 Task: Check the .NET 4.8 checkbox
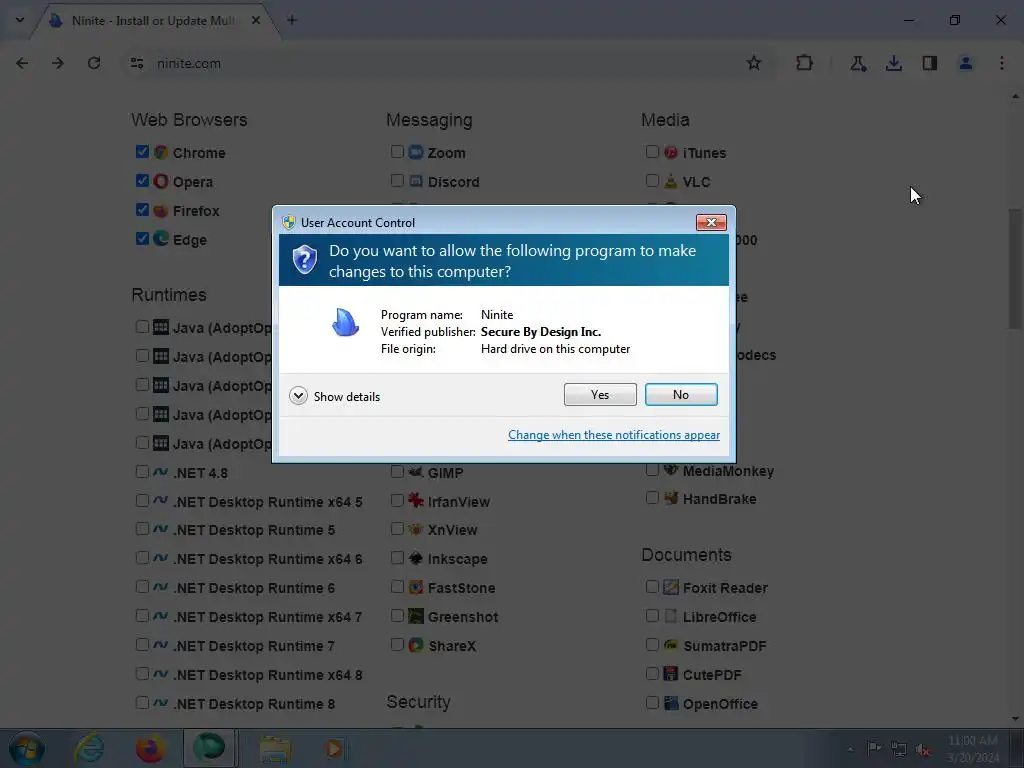click(142, 472)
